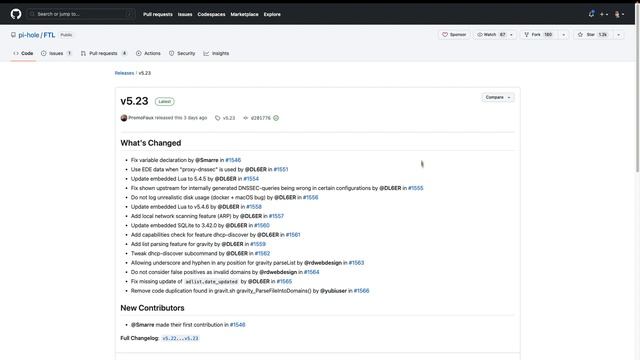Click the New Contributors heading
The height and width of the screenshot is (360, 640).
coord(152,308)
